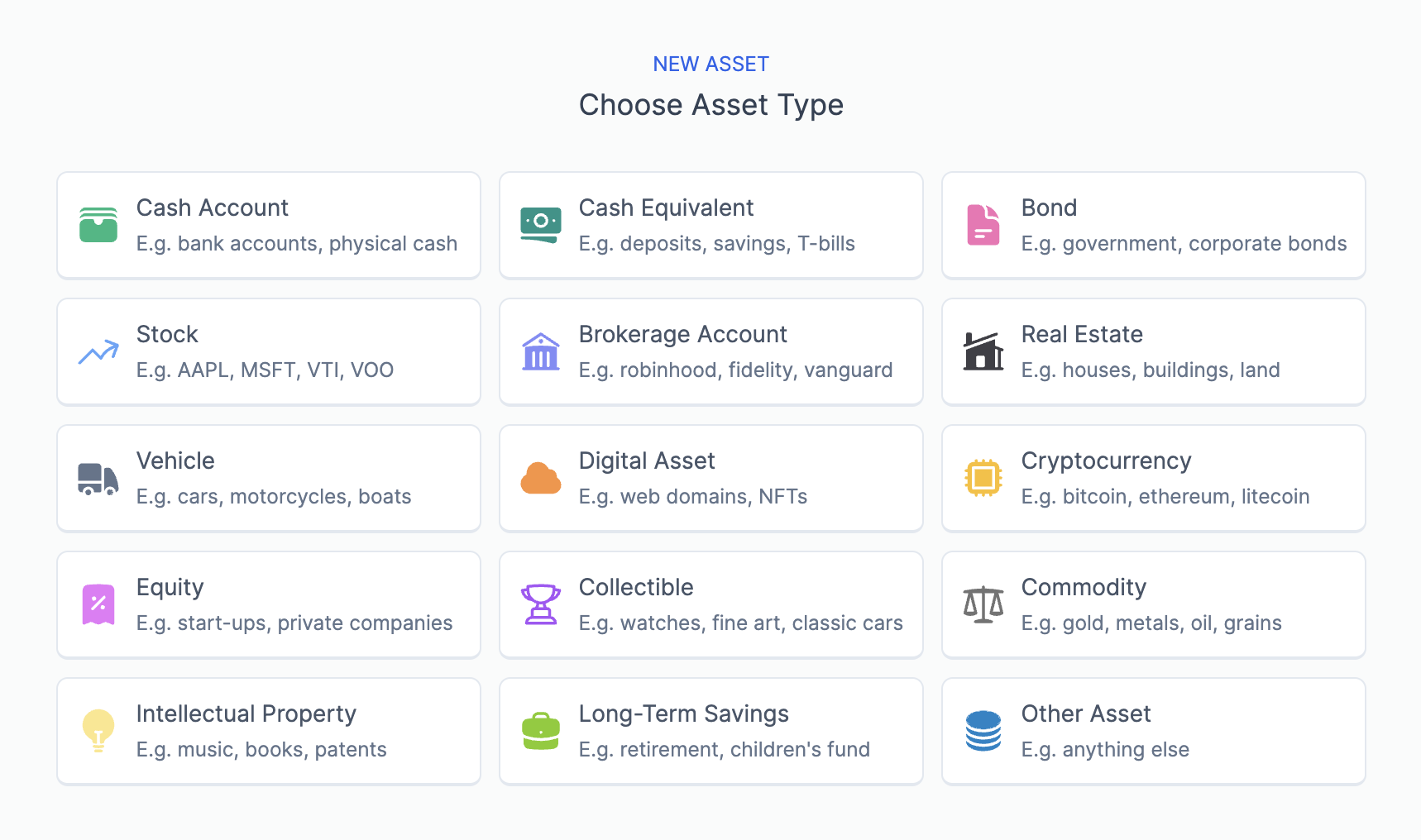Click the lightbulb Intellectual Property icon
This screenshot has width=1421, height=840.
[98, 731]
